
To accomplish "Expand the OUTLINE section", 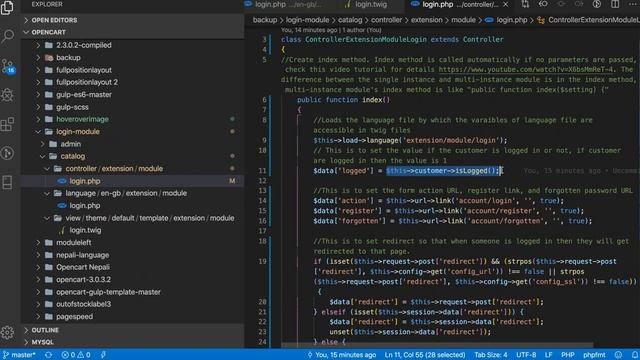I will (x=133, y=330).
